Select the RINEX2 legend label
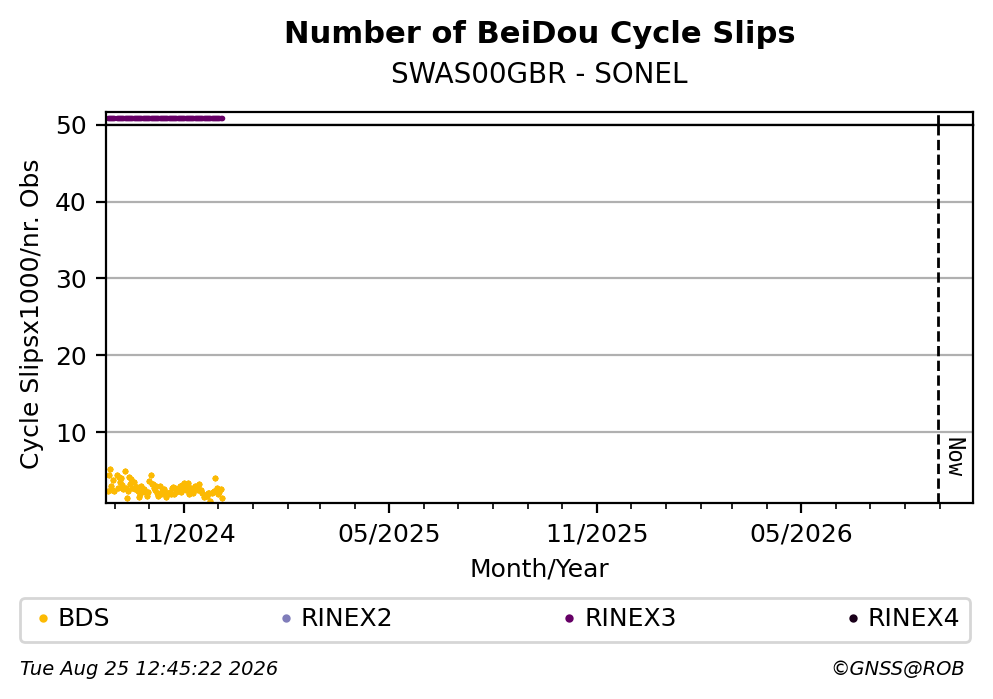Screen dimensions: 993x699 coord(346,618)
